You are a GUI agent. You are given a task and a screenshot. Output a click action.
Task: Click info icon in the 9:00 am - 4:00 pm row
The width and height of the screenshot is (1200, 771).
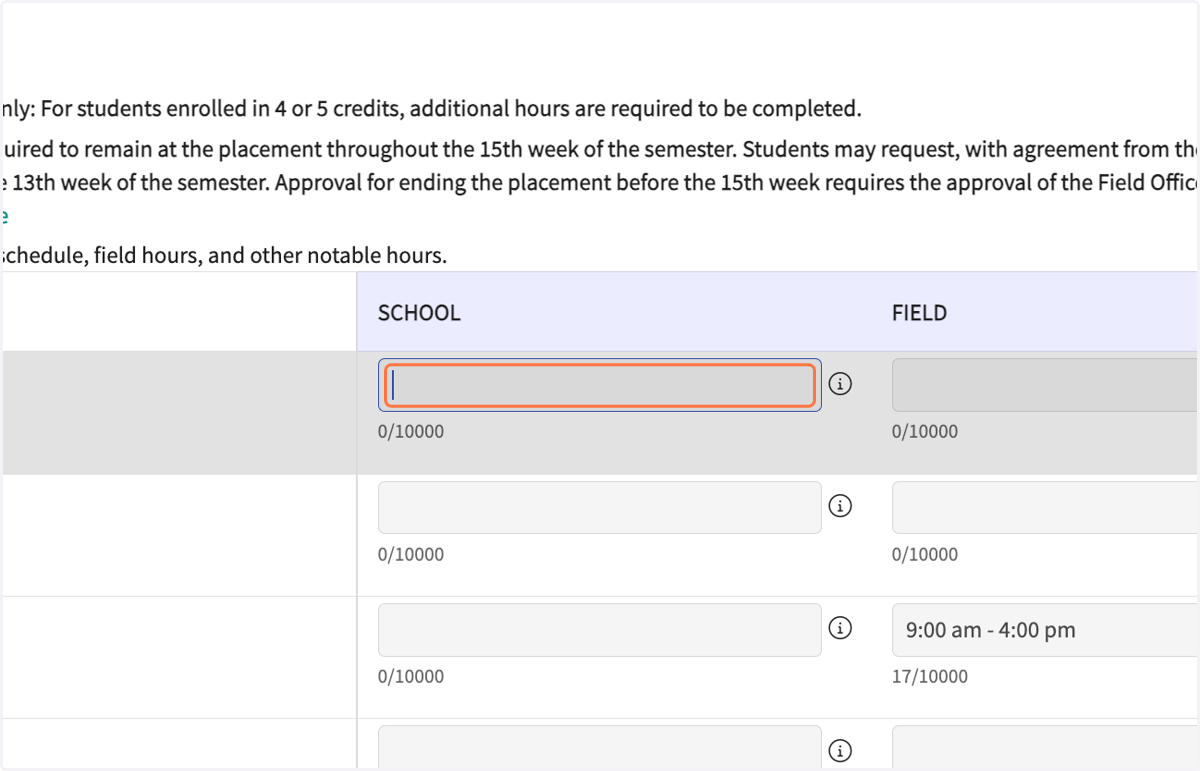(841, 628)
